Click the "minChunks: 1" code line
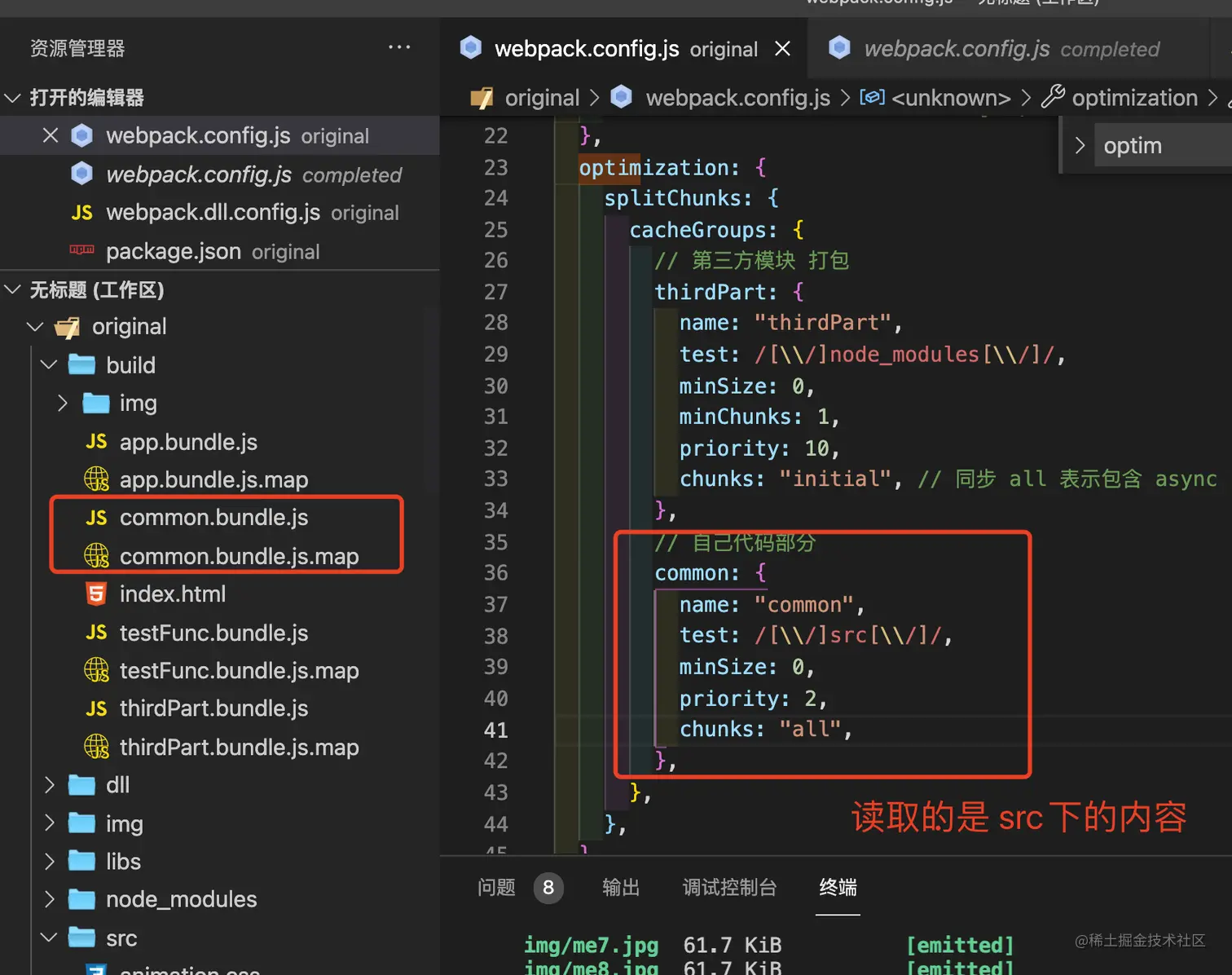Screen dimensions: 1232x975 tap(759, 417)
